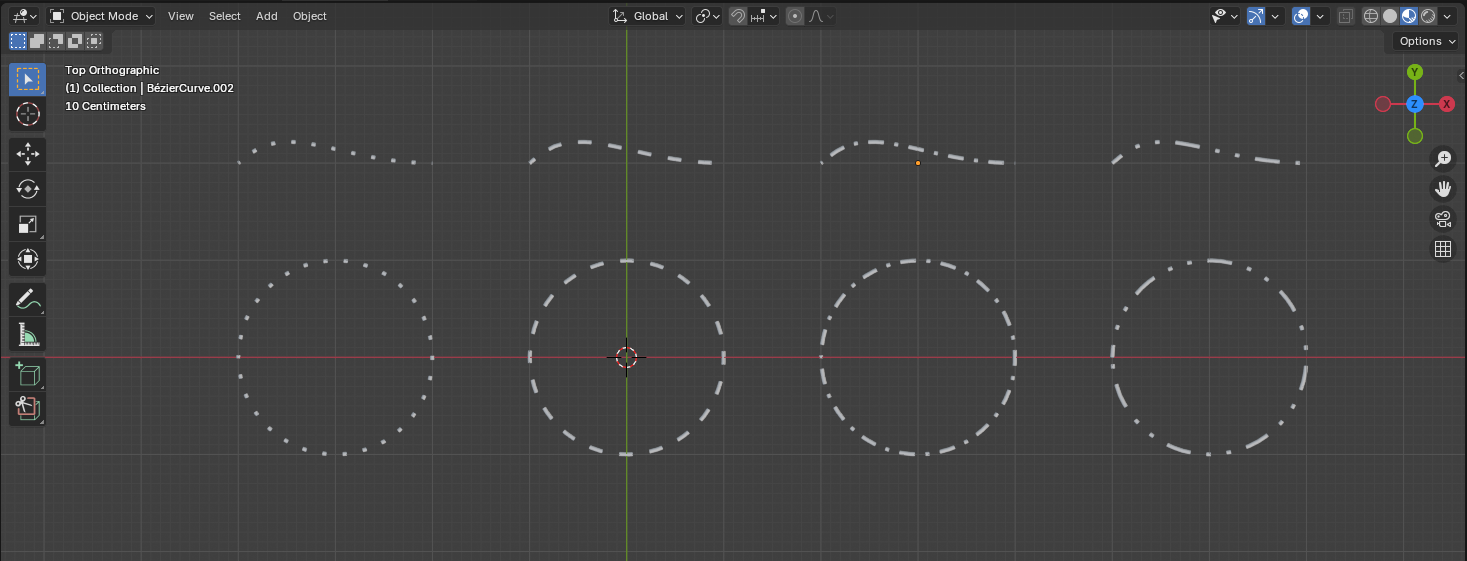Open the Options dropdown
This screenshot has height=561, width=1467.
pos(1426,41)
